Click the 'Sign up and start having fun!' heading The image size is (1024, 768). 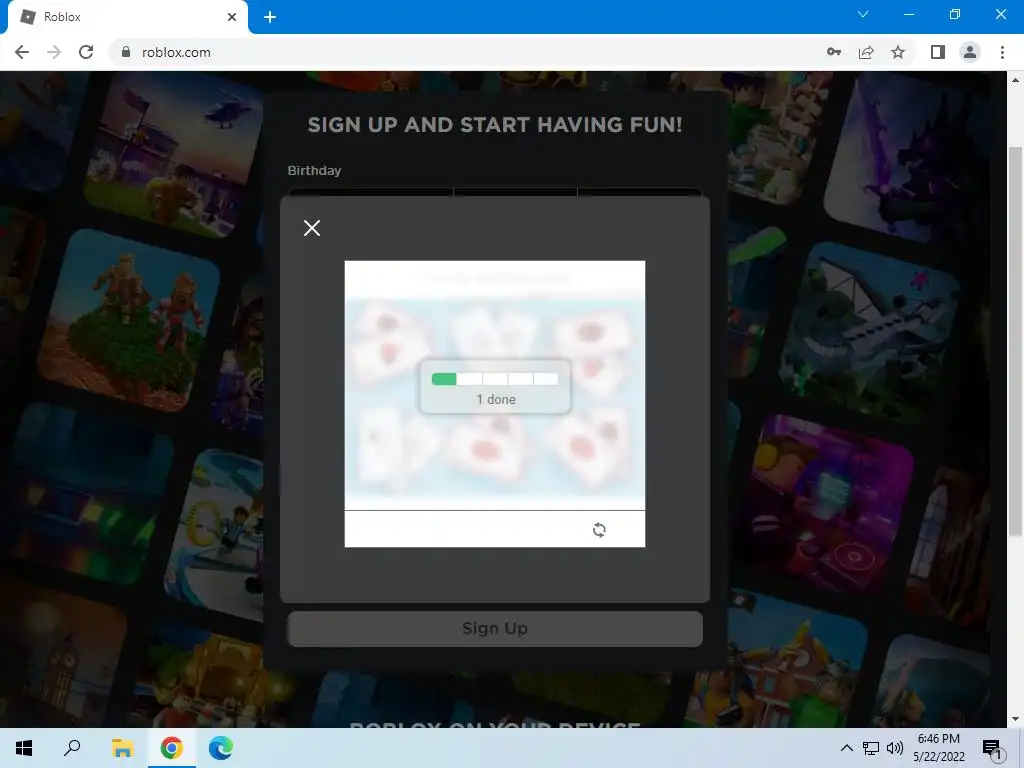[495, 125]
